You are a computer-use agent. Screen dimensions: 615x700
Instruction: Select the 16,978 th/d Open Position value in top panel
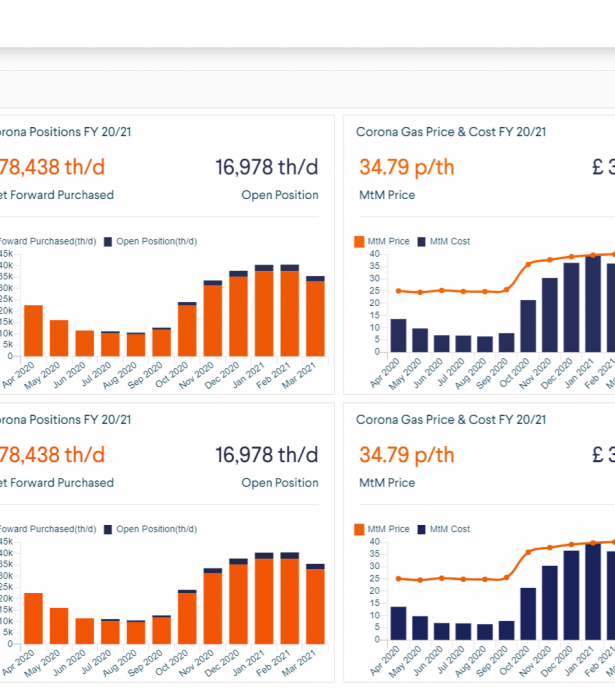[267, 167]
